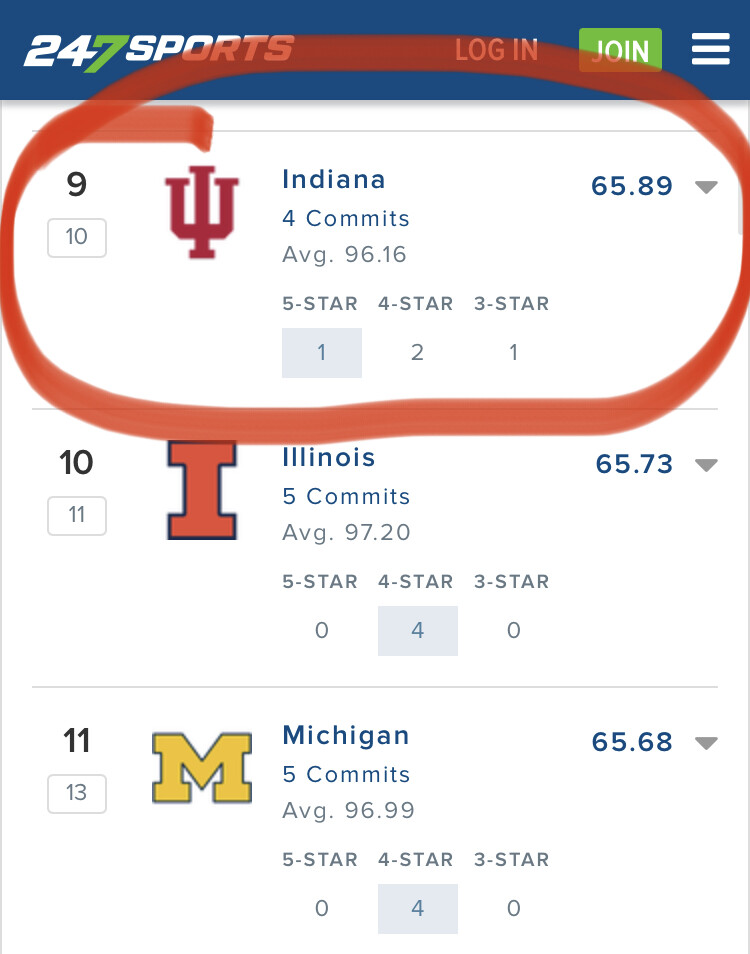Select Illinois' highlighted 4-star count
750x954 pixels.
(418, 631)
